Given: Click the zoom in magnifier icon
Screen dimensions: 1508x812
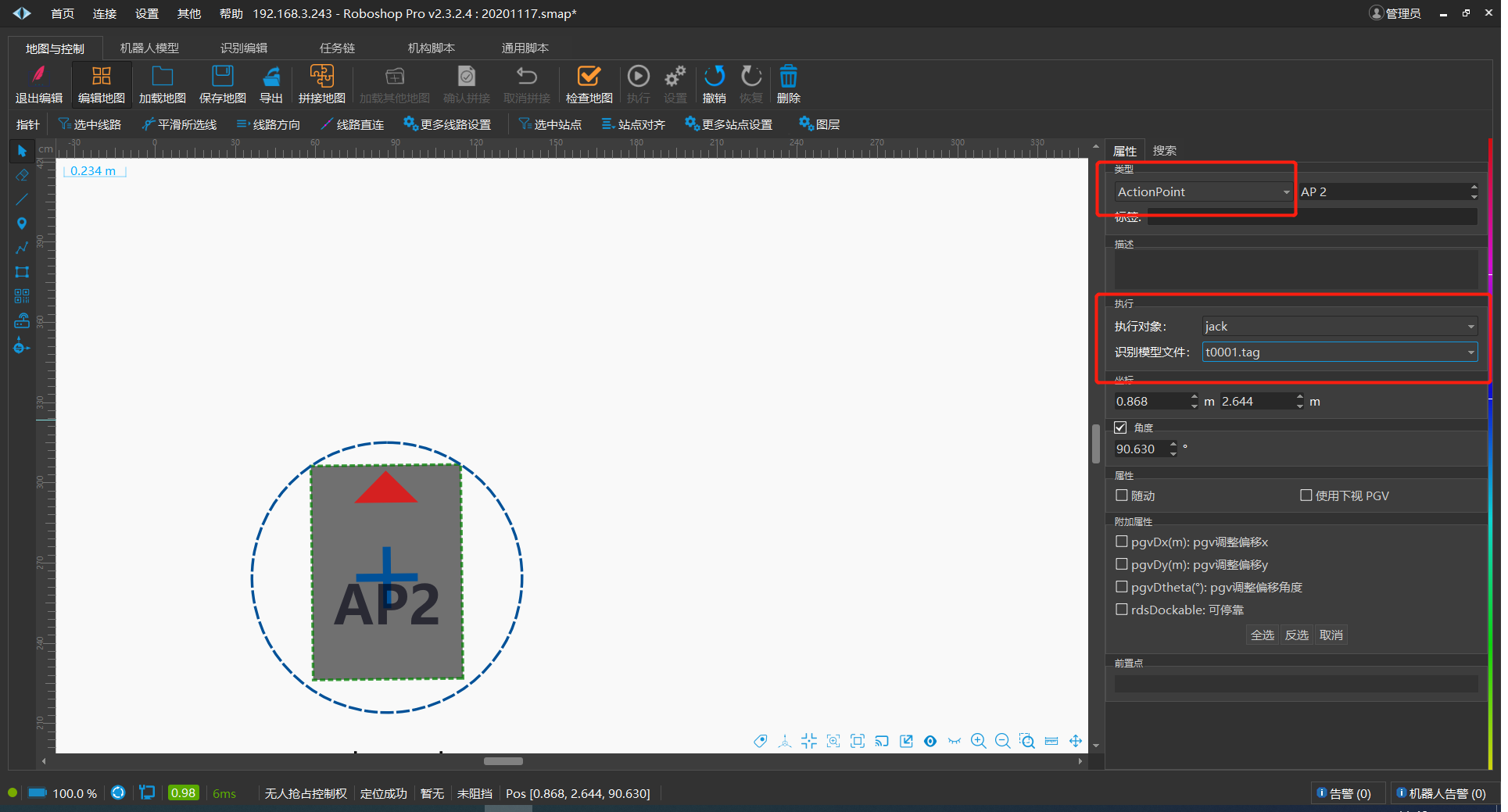Looking at the screenshot, I should tap(978, 741).
